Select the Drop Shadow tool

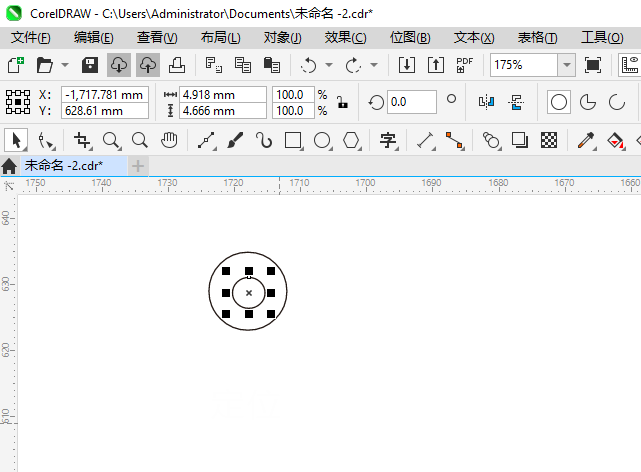[520, 141]
